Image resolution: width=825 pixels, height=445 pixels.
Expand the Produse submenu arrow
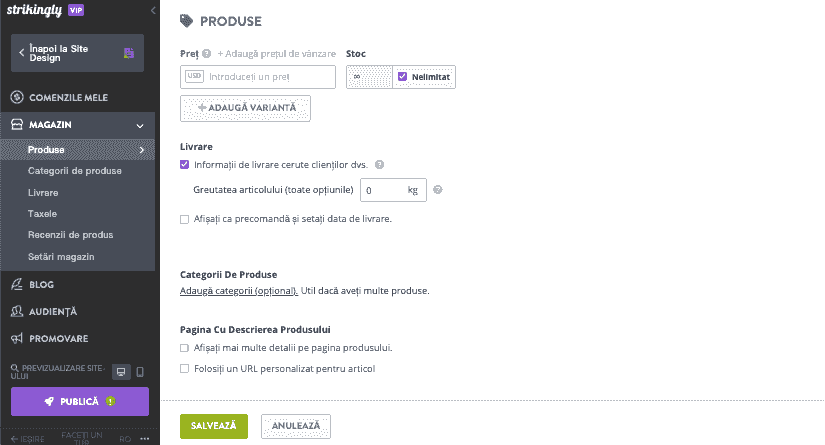point(142,150)
